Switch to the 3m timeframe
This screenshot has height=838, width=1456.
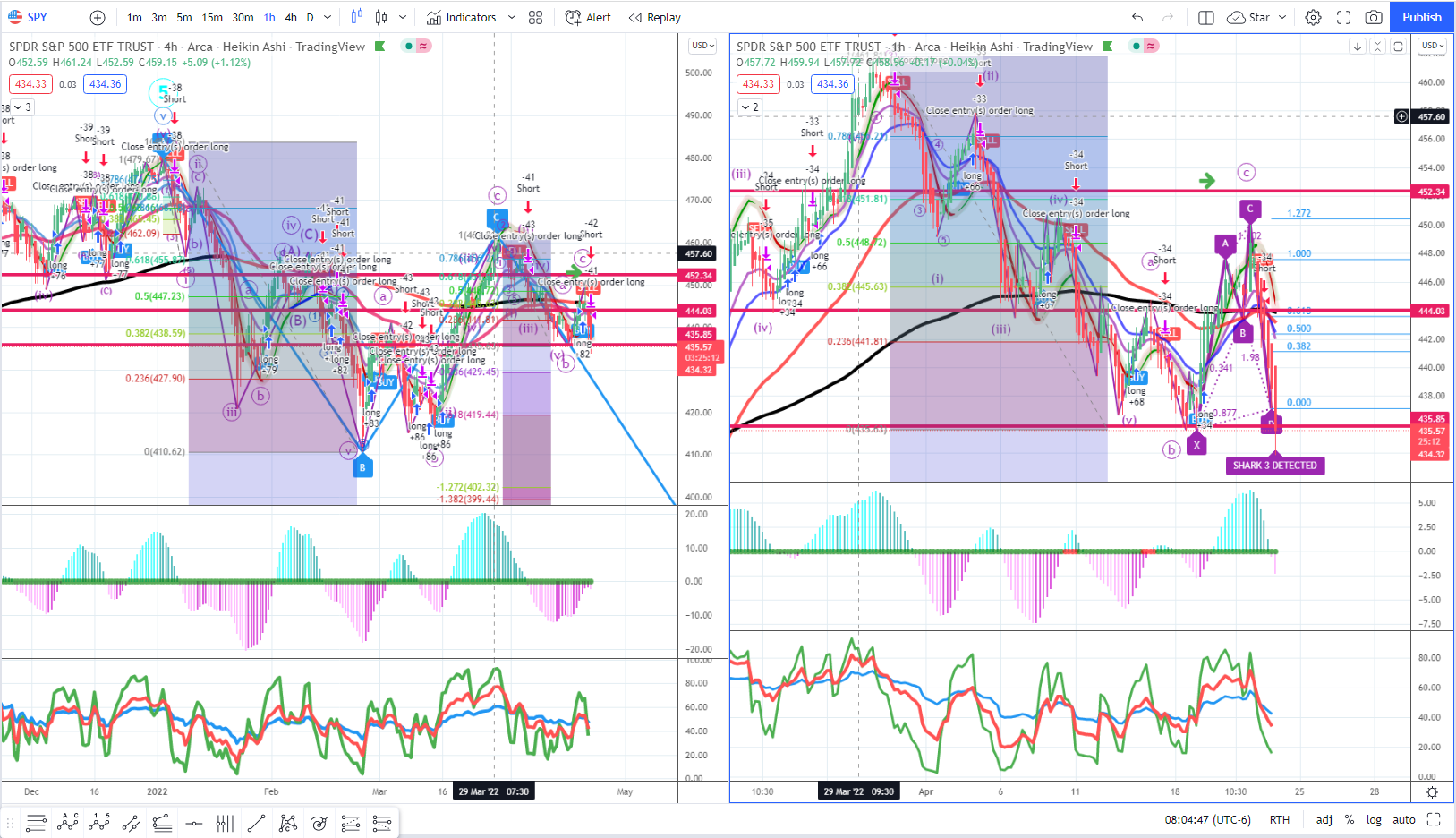coord(159,17)
